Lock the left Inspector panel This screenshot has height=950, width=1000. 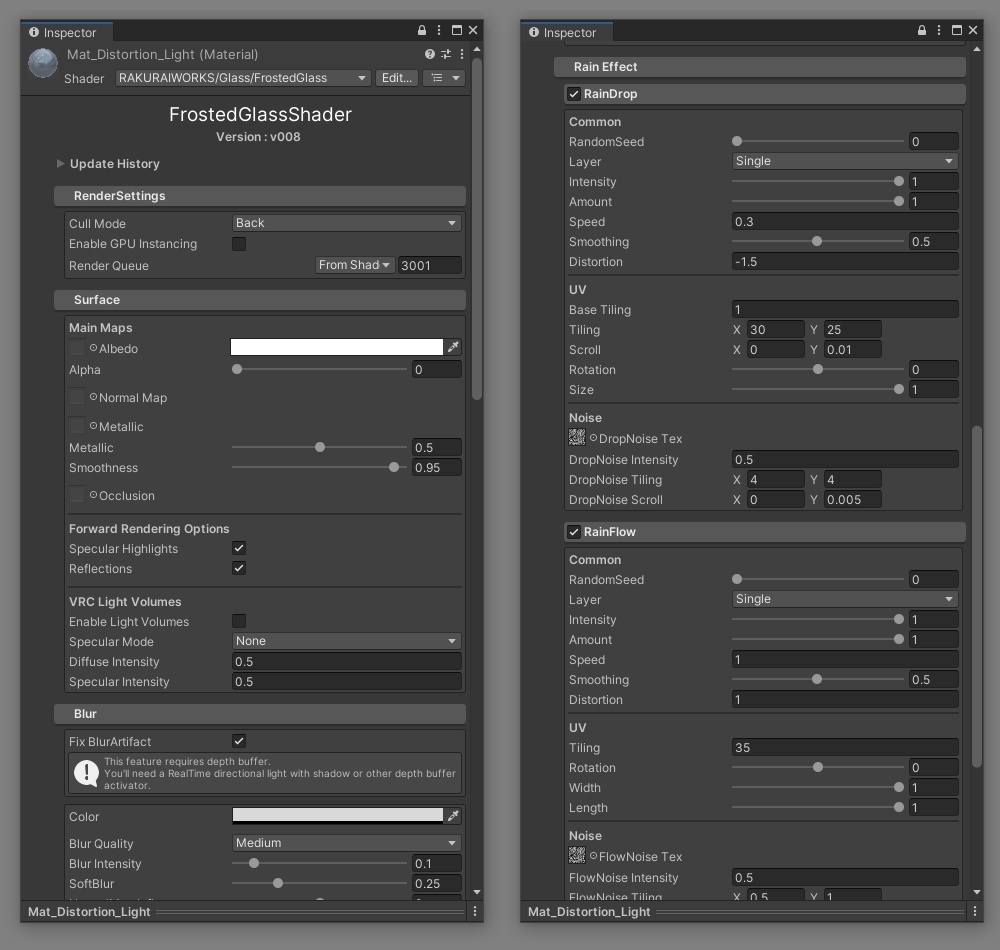(x=422, y=30)
